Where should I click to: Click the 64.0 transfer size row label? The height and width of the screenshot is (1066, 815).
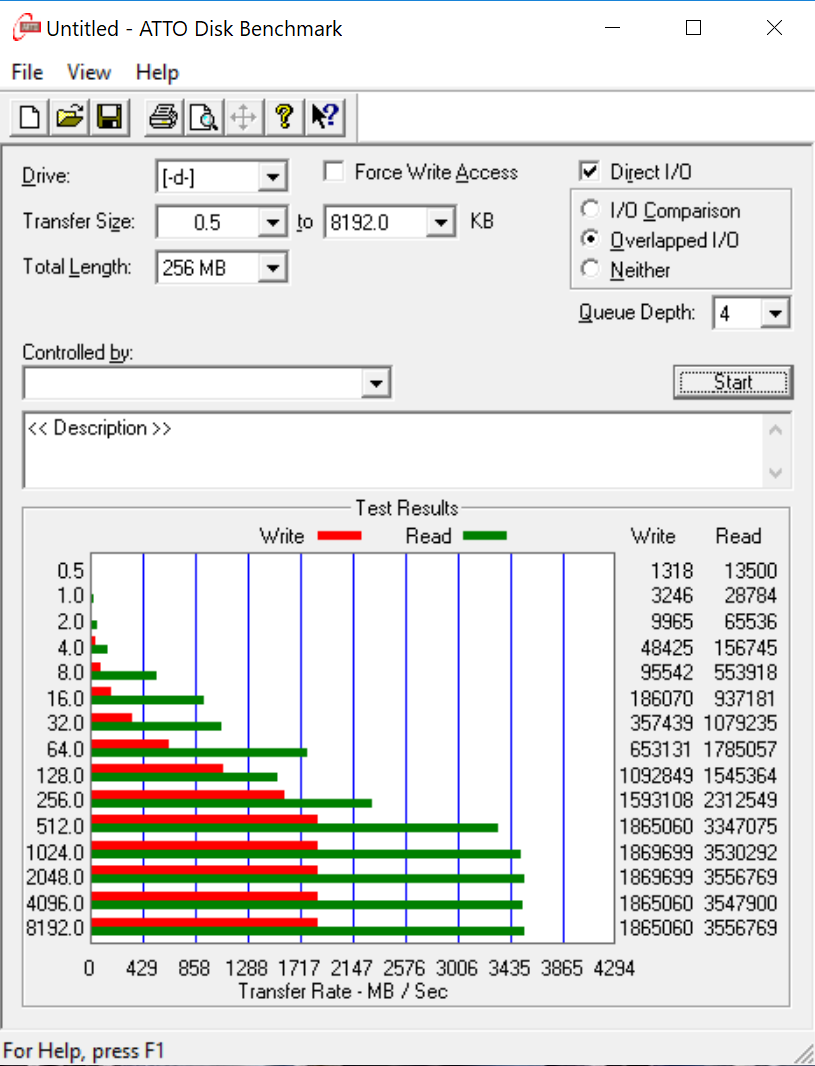click(x=65, y=749)
